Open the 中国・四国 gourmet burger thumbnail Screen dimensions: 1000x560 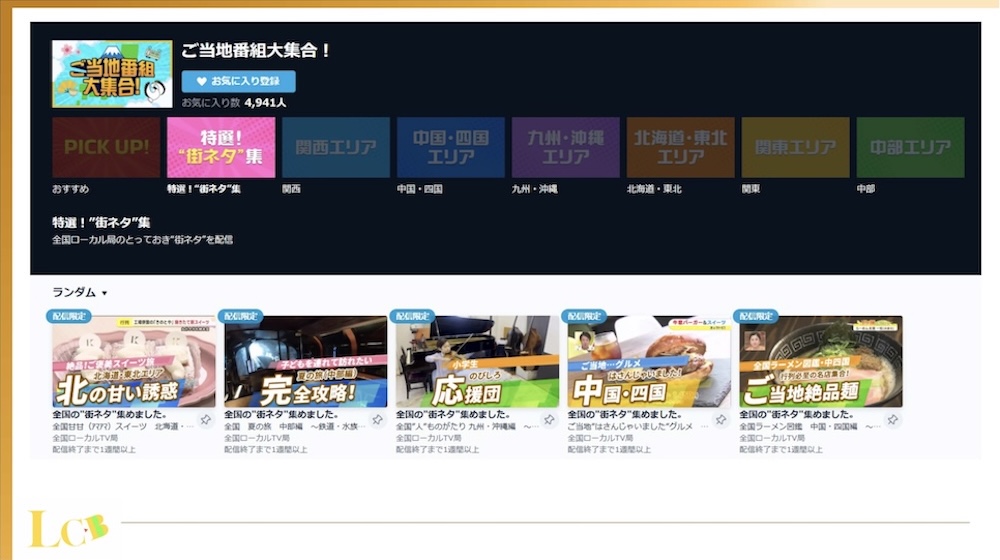(649, 362)
